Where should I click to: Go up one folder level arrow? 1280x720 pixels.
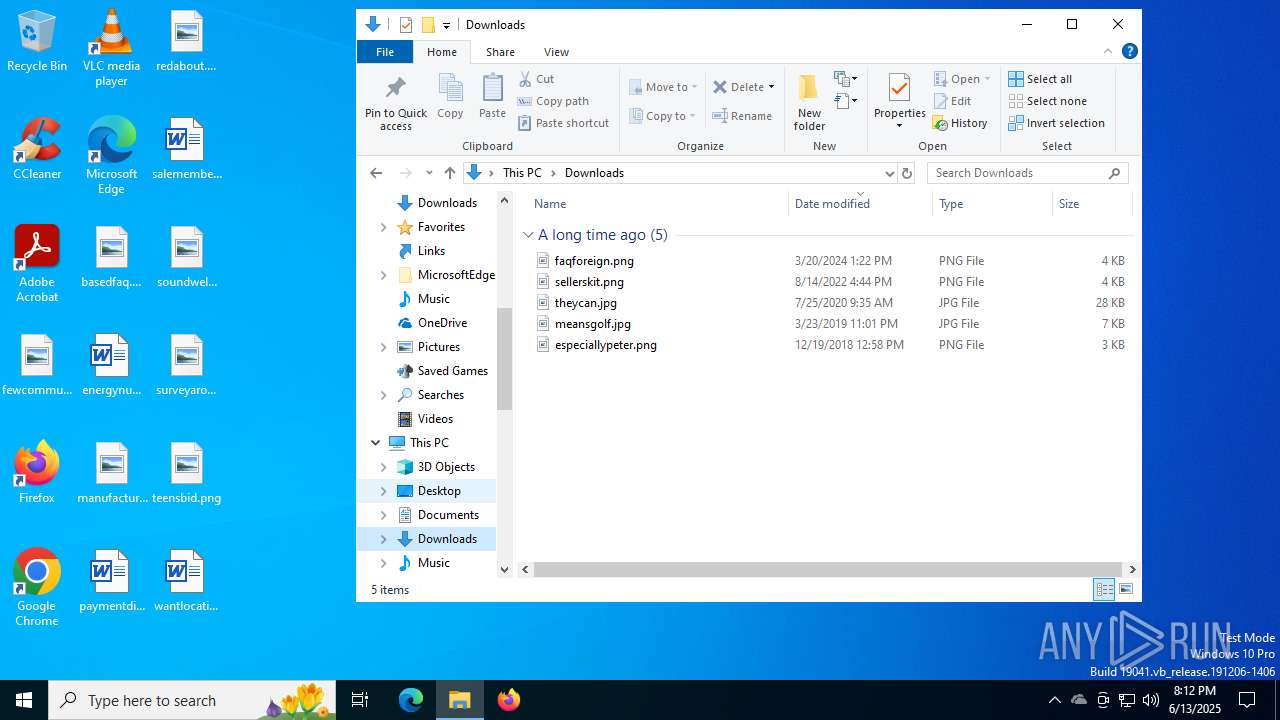[x=450, y=173]
